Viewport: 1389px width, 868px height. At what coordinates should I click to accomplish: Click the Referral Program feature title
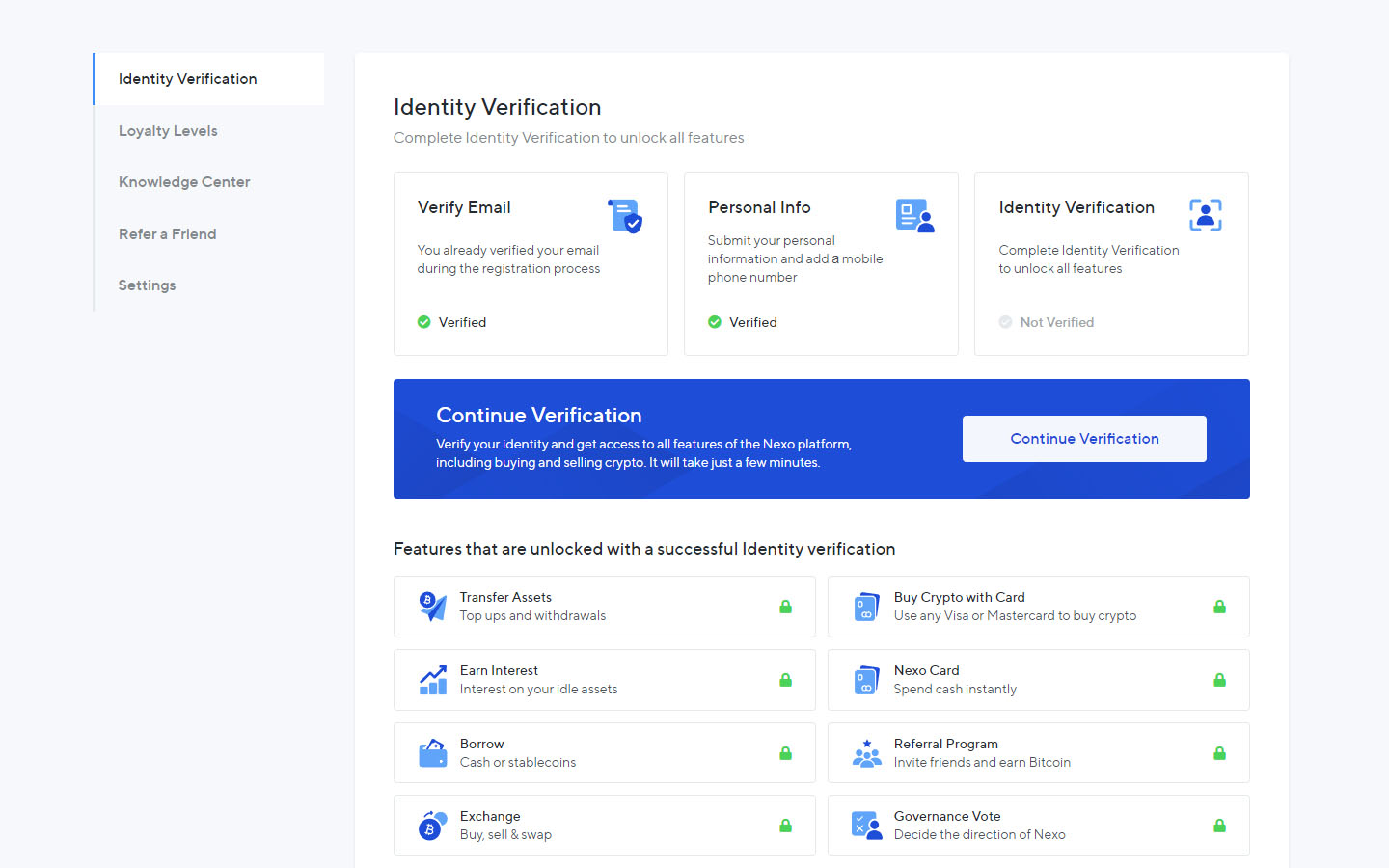click(945, 744)
